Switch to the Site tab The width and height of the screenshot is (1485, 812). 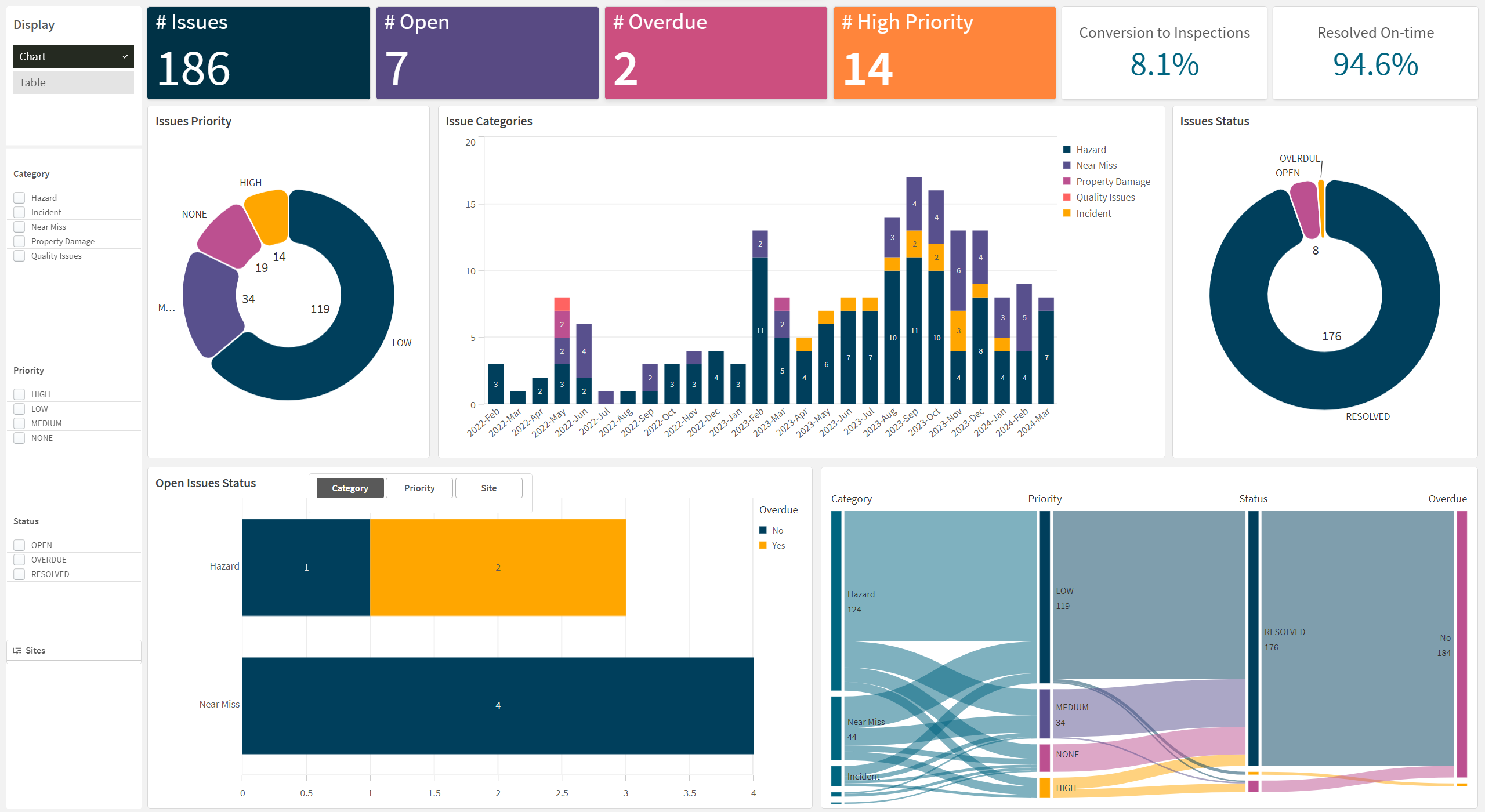[488, 488]
